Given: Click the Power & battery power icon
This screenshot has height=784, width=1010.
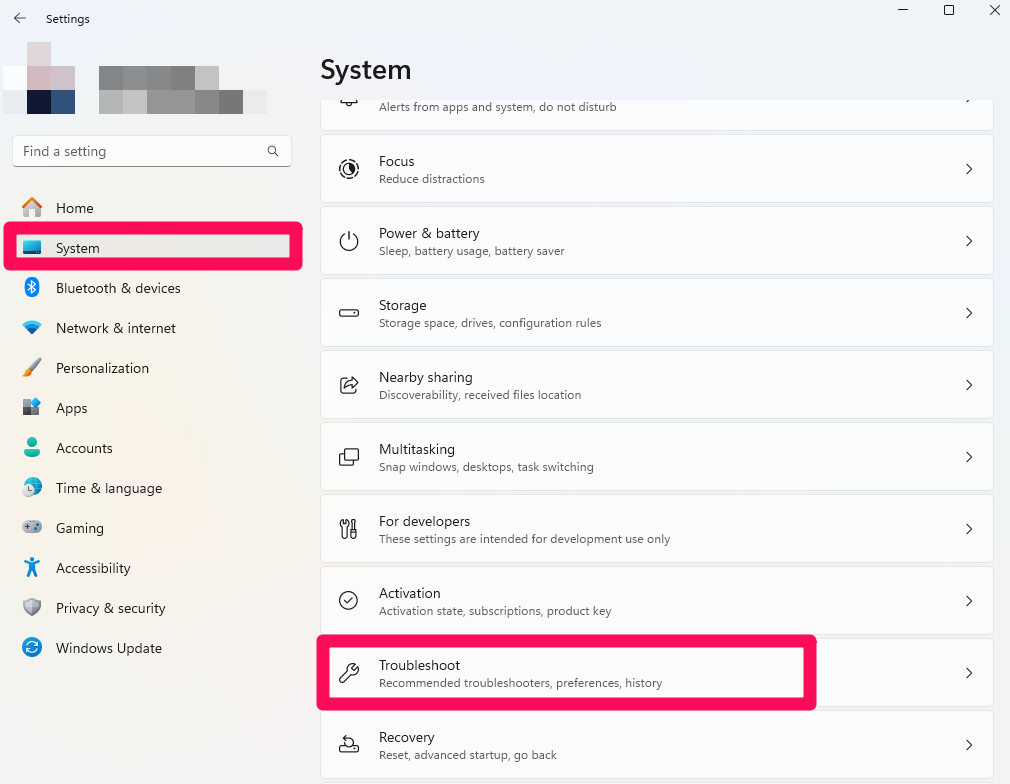Looking at the screenshot, I should coord(349,241).
